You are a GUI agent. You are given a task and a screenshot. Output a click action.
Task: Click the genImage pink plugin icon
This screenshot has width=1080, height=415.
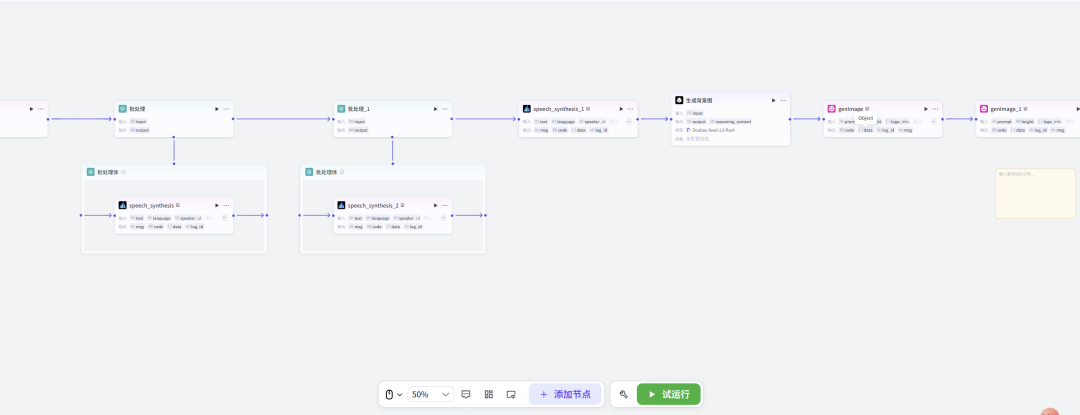pos(831,109)
